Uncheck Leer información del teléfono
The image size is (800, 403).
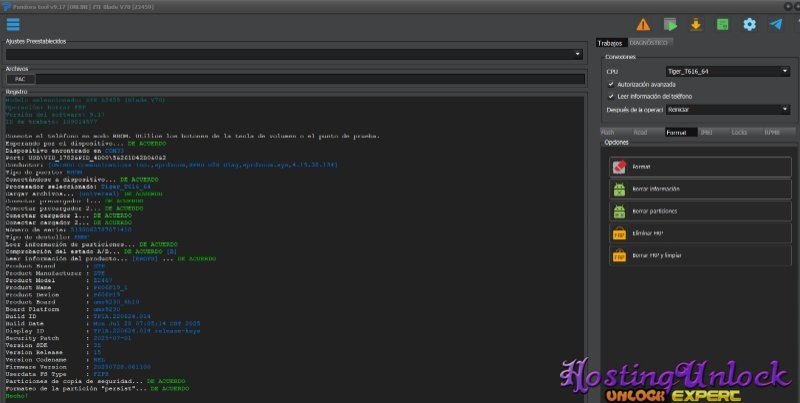tap(610, 96)
